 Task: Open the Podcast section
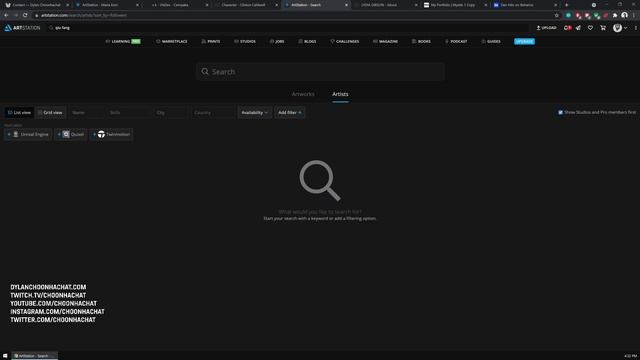456,42
